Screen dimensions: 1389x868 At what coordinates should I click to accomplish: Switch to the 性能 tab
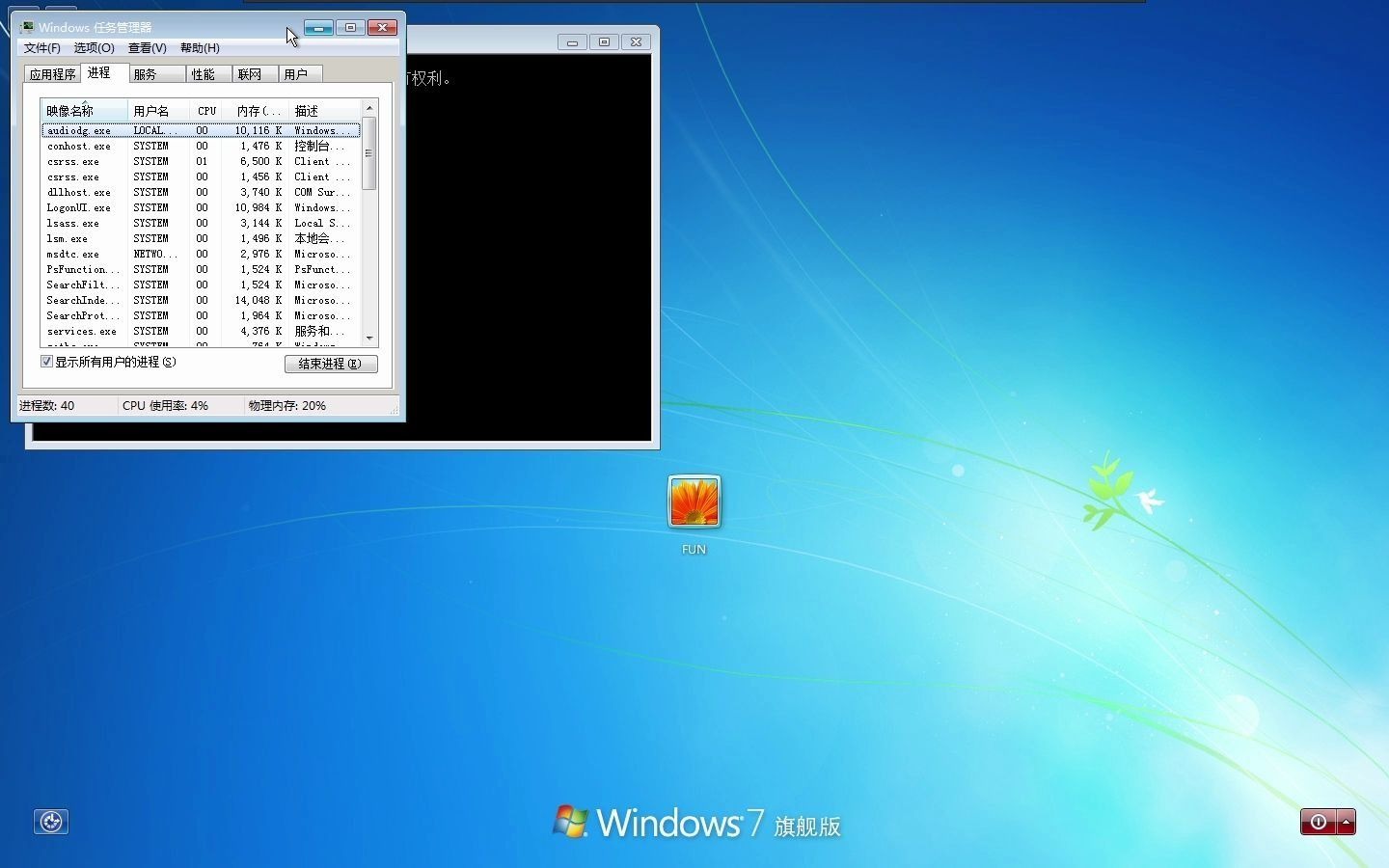pyautogui.click(x=208, y=74)
